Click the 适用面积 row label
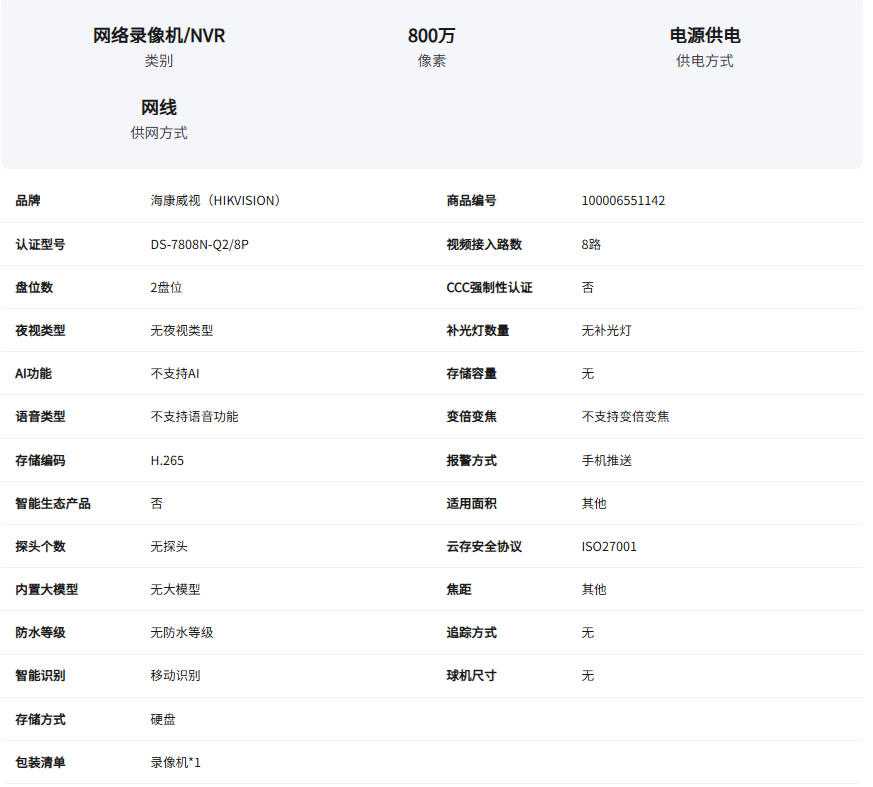Viewport: 873px width, 787px height. pyautogui.click(x=471, y=503)
